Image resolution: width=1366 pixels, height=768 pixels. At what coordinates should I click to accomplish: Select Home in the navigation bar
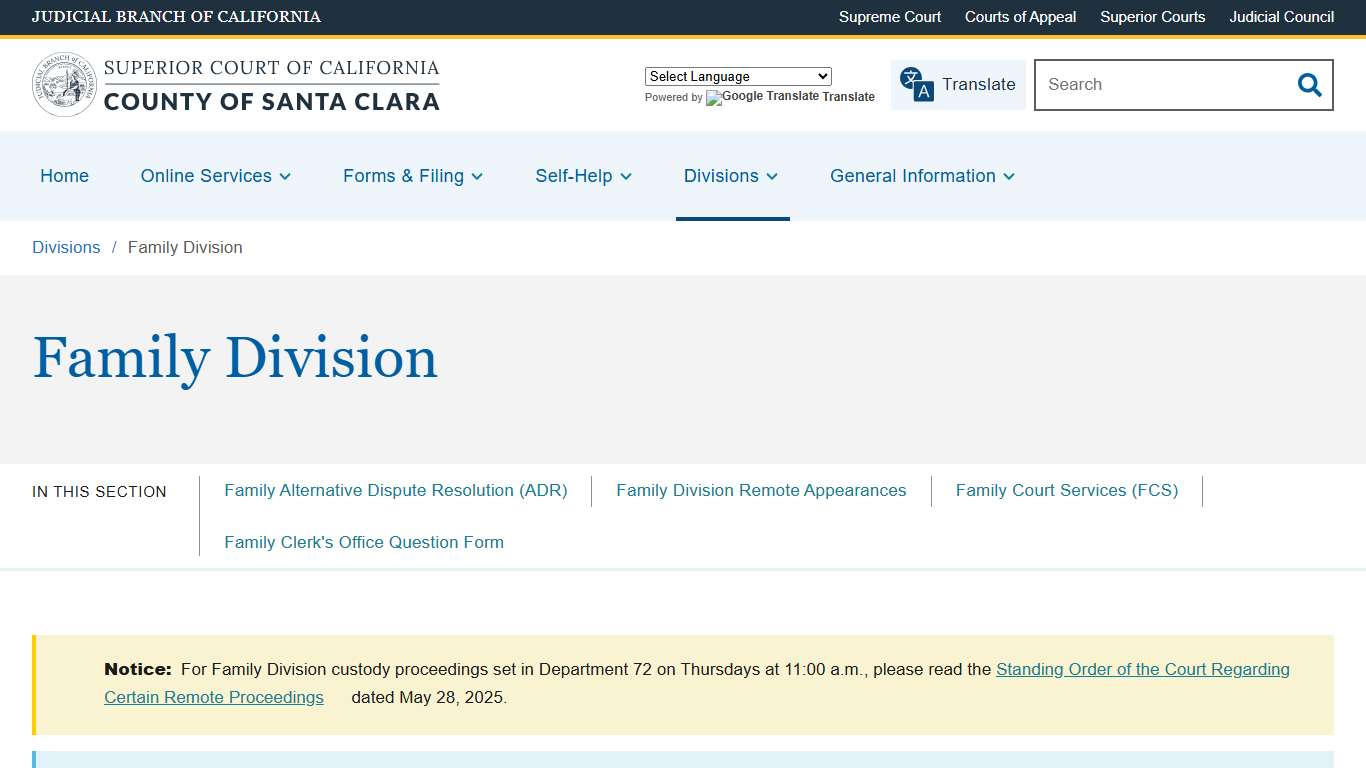(64, 176)
